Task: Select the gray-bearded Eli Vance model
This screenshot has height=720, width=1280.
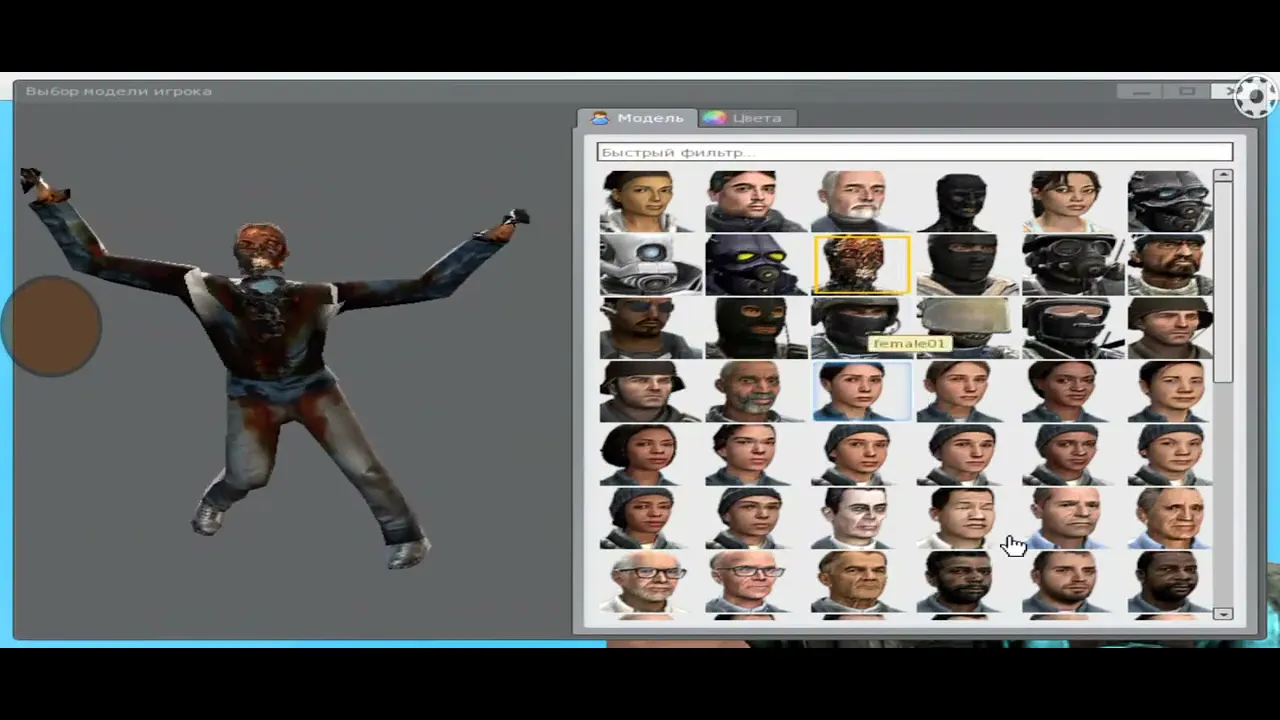Action: click(x=757, y=392)
